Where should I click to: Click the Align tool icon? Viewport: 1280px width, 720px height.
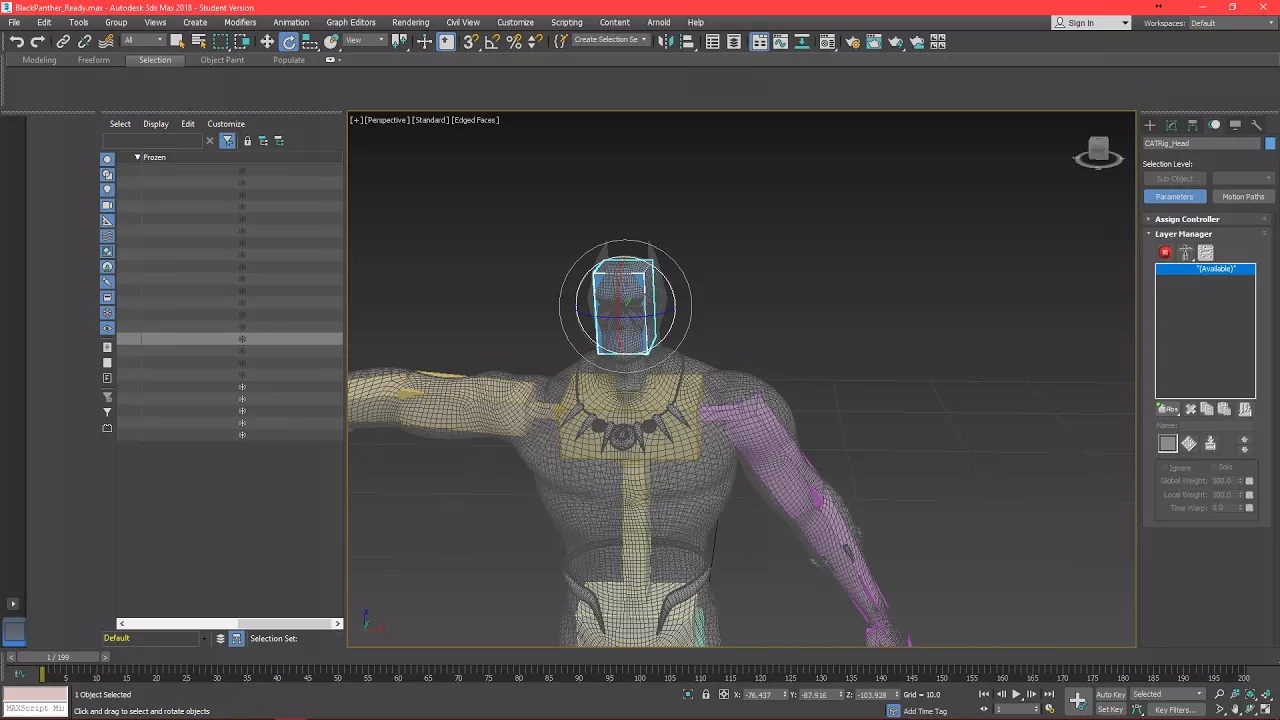[x=687, y=41]
